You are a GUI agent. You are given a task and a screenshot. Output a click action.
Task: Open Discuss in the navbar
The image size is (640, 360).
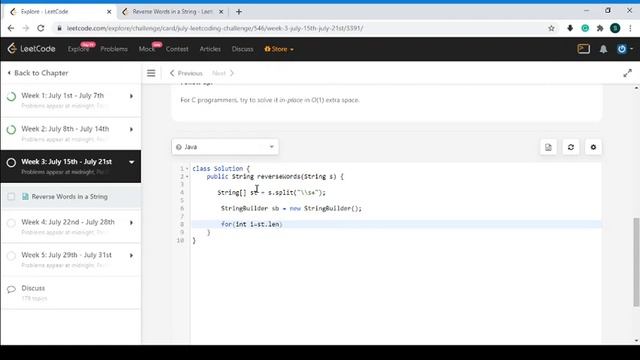(242, 49)
